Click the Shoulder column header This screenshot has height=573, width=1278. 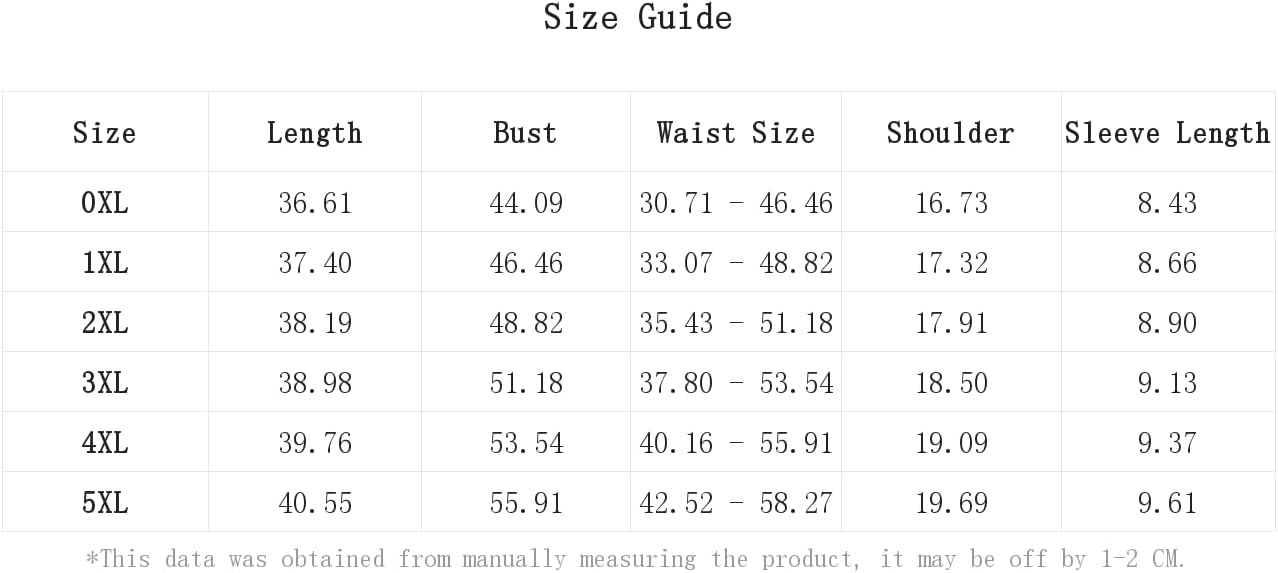[950, 133]
